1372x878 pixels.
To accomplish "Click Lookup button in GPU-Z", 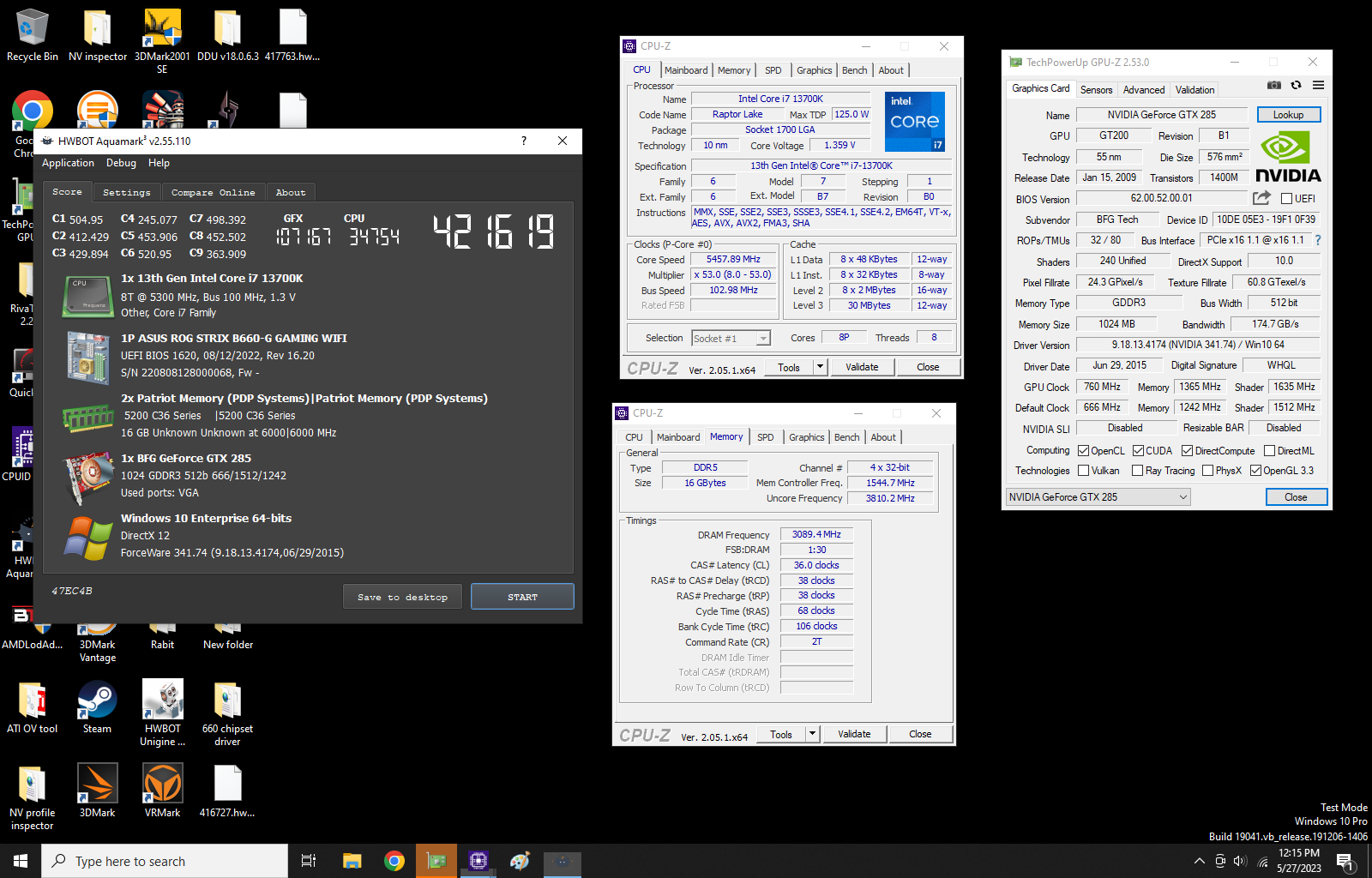I will pos(1288,115).
